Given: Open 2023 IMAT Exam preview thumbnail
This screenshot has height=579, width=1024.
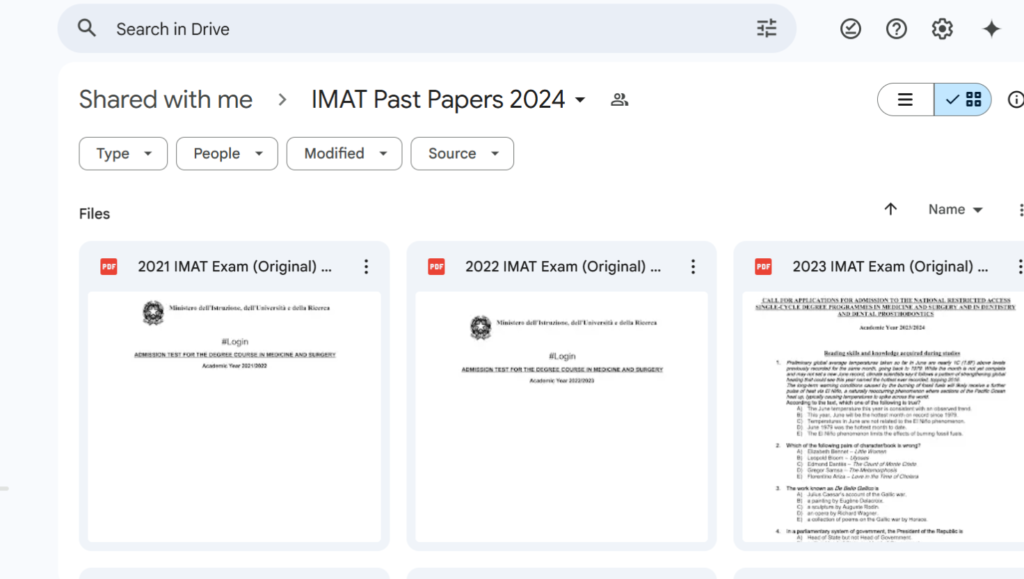Looking at the screenshot, I should click(883, 416).
